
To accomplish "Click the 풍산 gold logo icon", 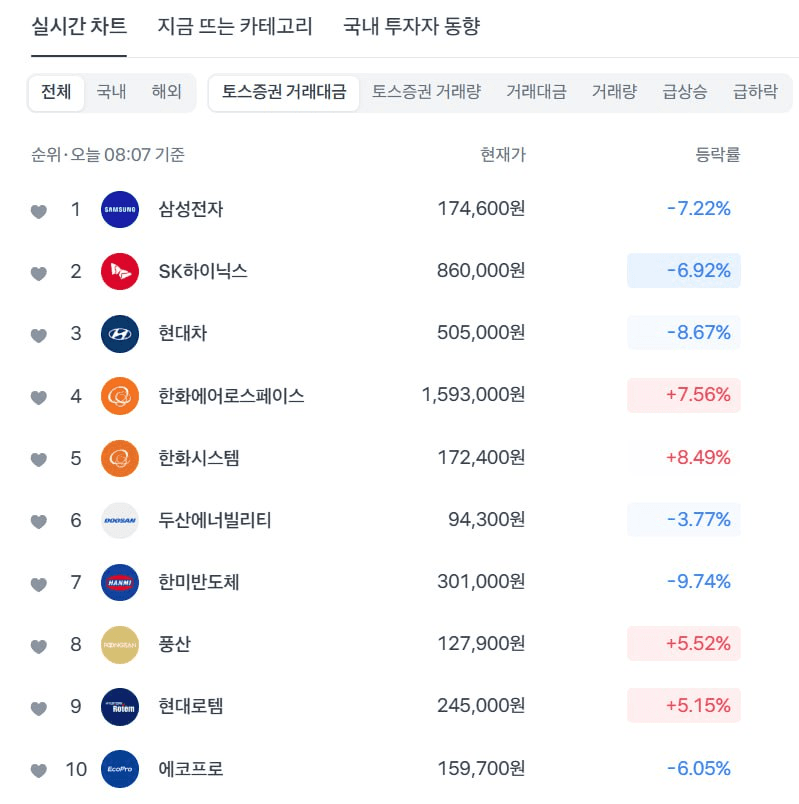I will pos(120,645).
